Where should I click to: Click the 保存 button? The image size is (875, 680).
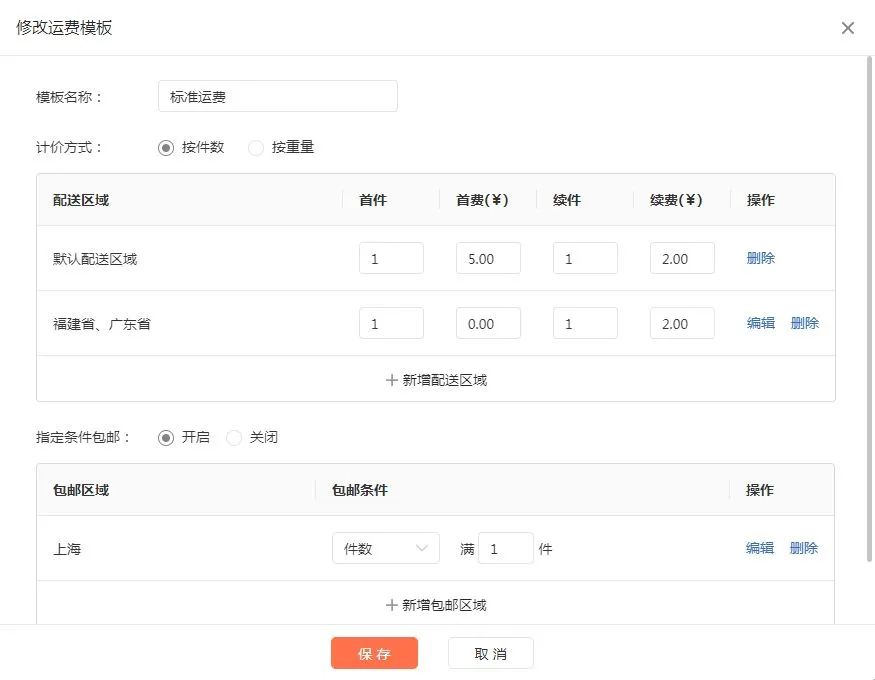click(x=374, y=653)
